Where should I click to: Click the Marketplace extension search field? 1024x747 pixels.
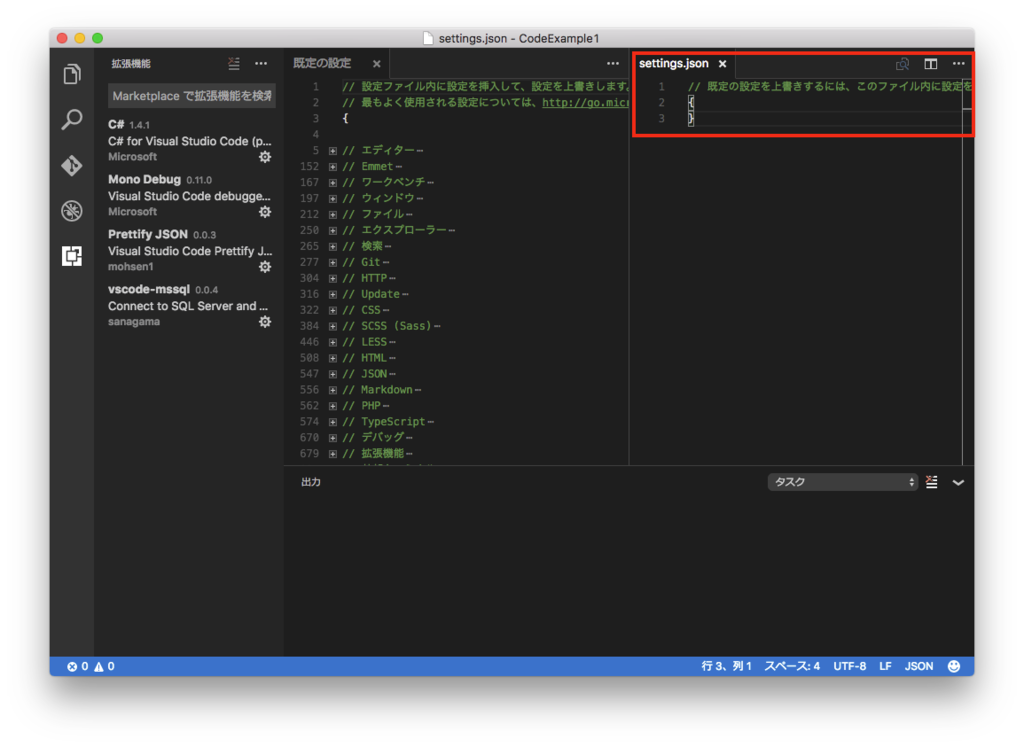click(191, 96)
